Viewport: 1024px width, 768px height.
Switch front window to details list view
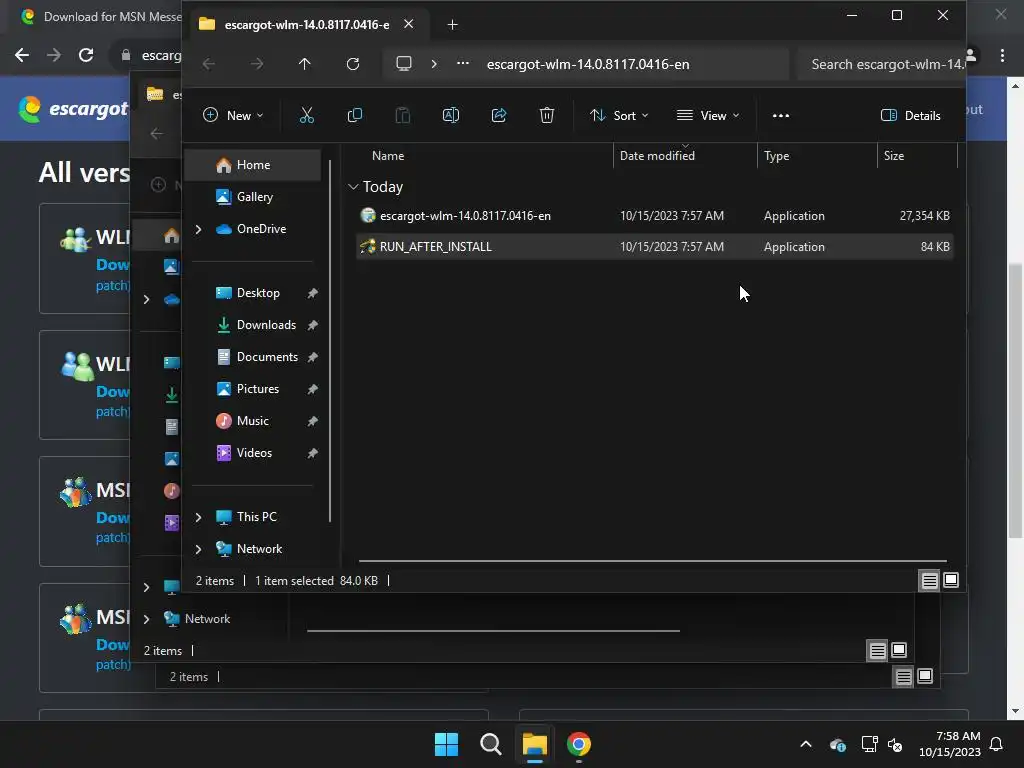[929, 581]
